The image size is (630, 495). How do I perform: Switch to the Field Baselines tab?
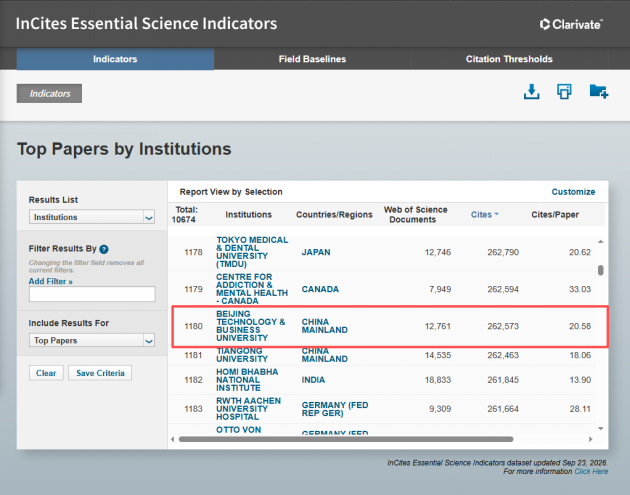[312, 59]
